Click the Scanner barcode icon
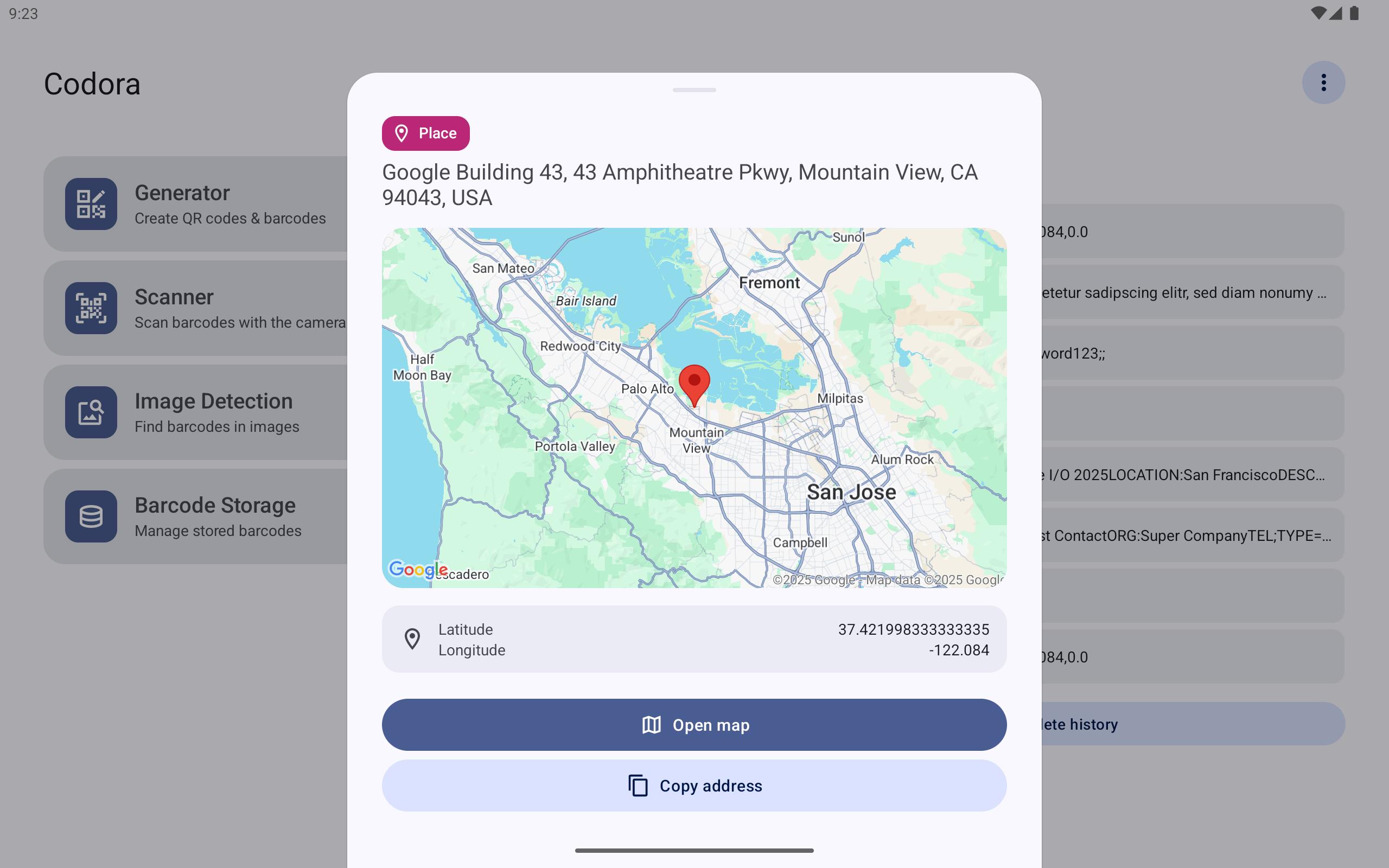This screenshot has height=868, width=1389. pos(91,308)
